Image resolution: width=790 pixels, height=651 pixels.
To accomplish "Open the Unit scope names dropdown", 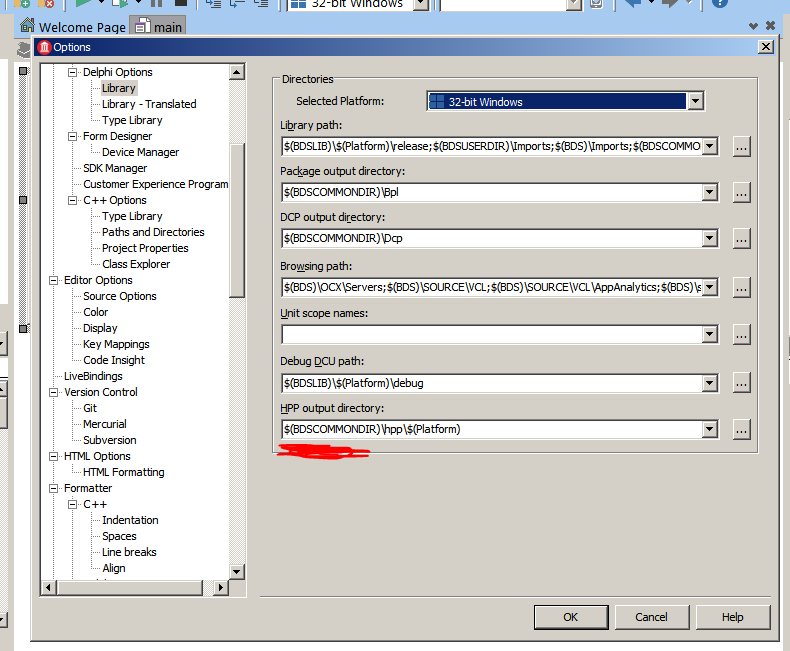I will pyautogui.click(x=709, y=335).
